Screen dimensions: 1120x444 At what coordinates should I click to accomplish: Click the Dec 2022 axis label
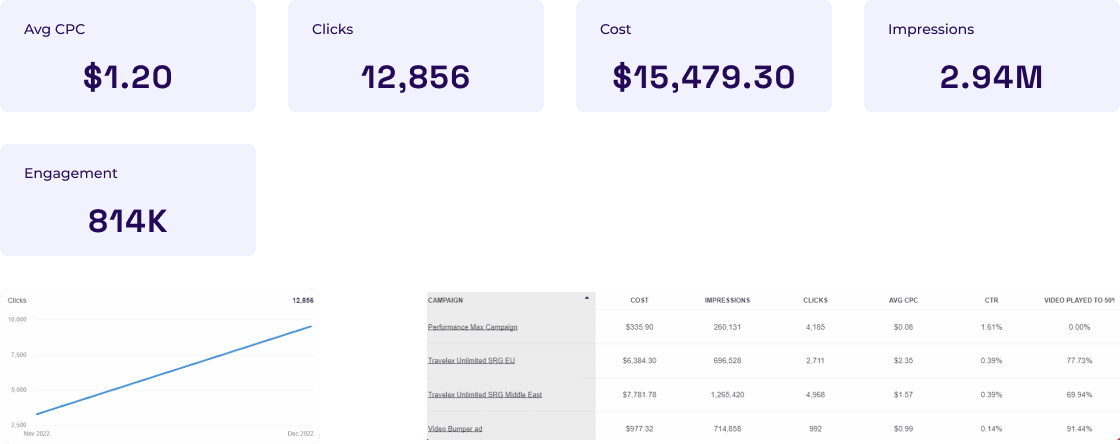click(x=300, y=434)
